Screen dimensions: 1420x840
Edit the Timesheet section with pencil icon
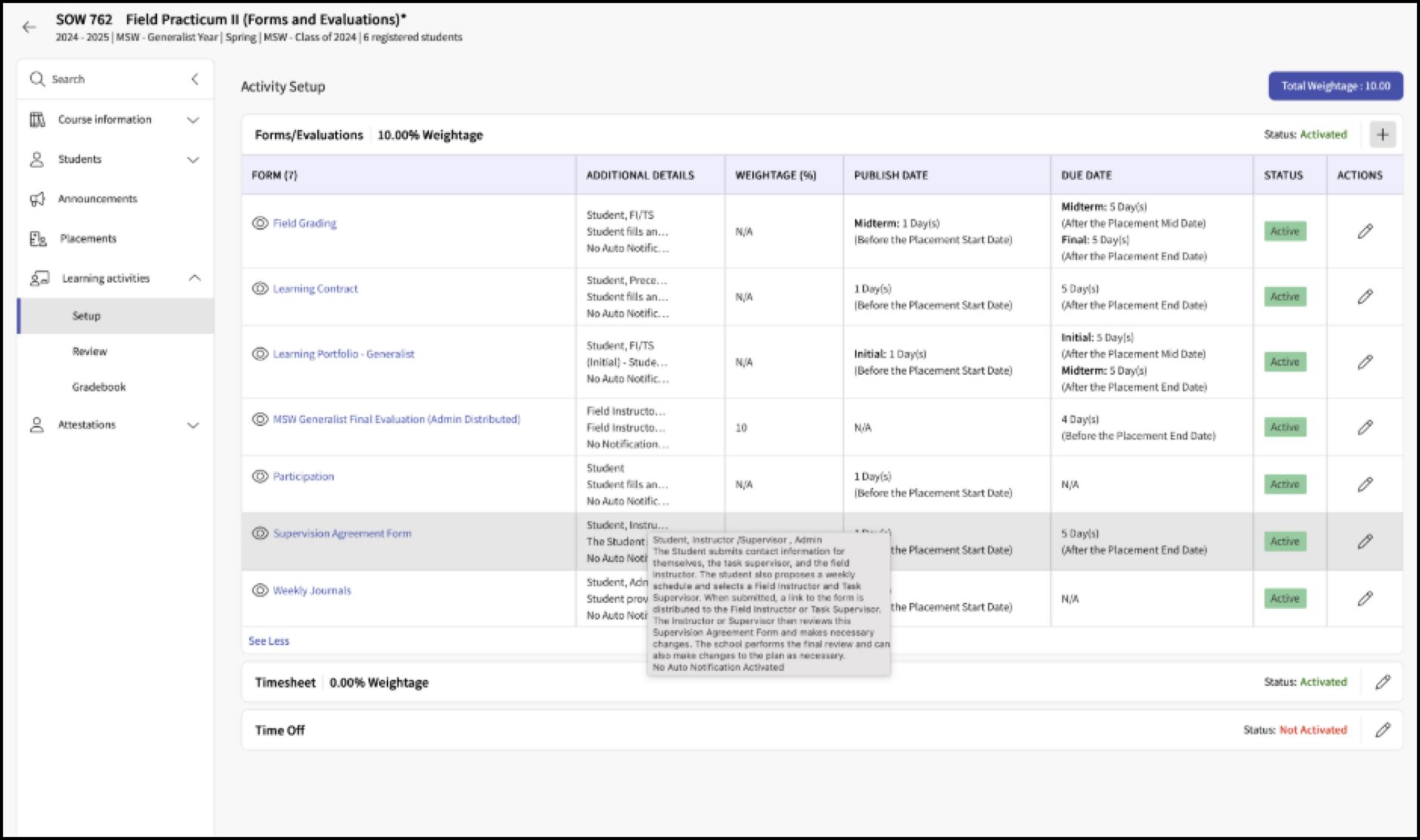pos(1382,682)
